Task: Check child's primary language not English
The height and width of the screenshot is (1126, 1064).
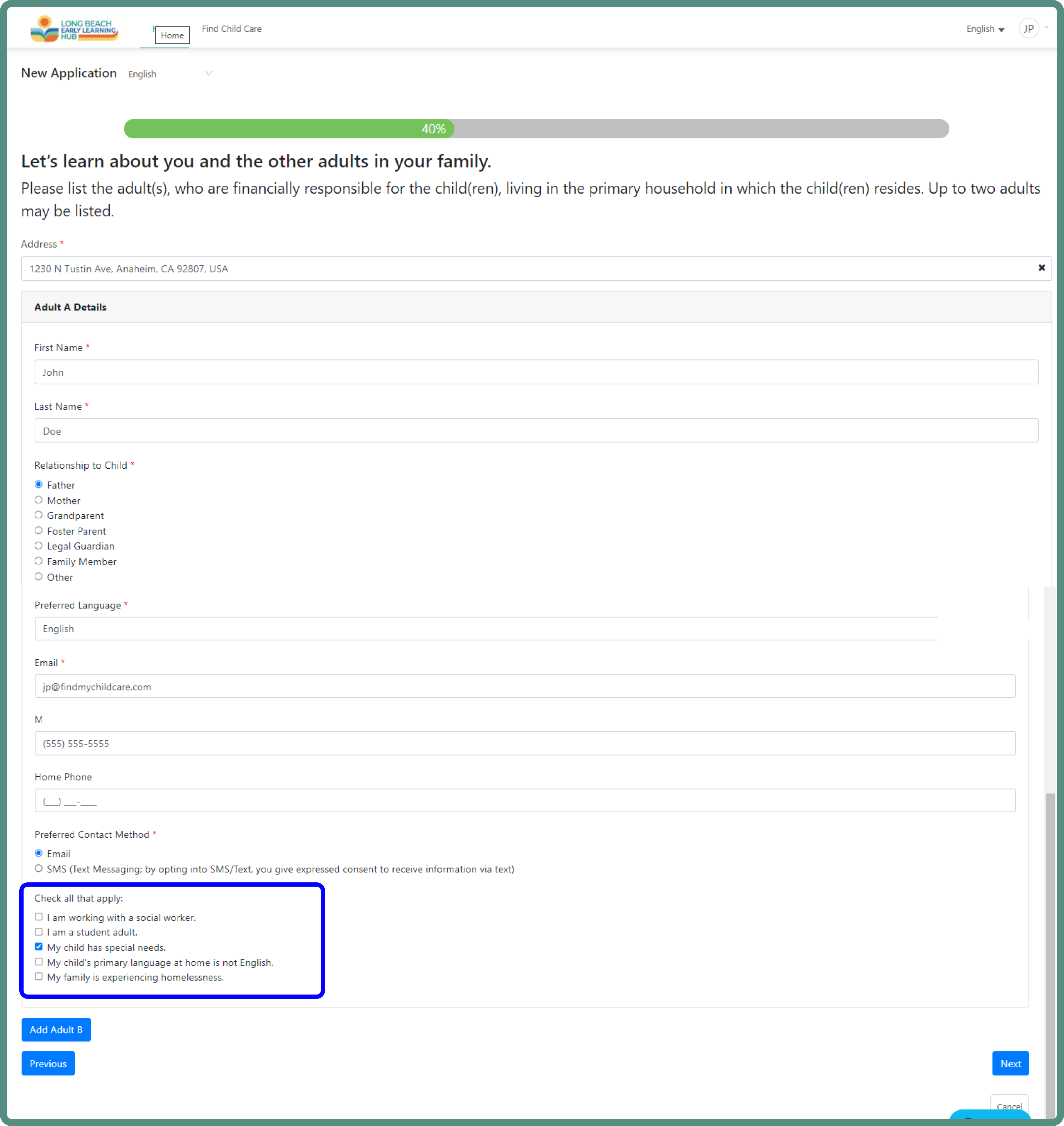Action: tap(39, 962)
